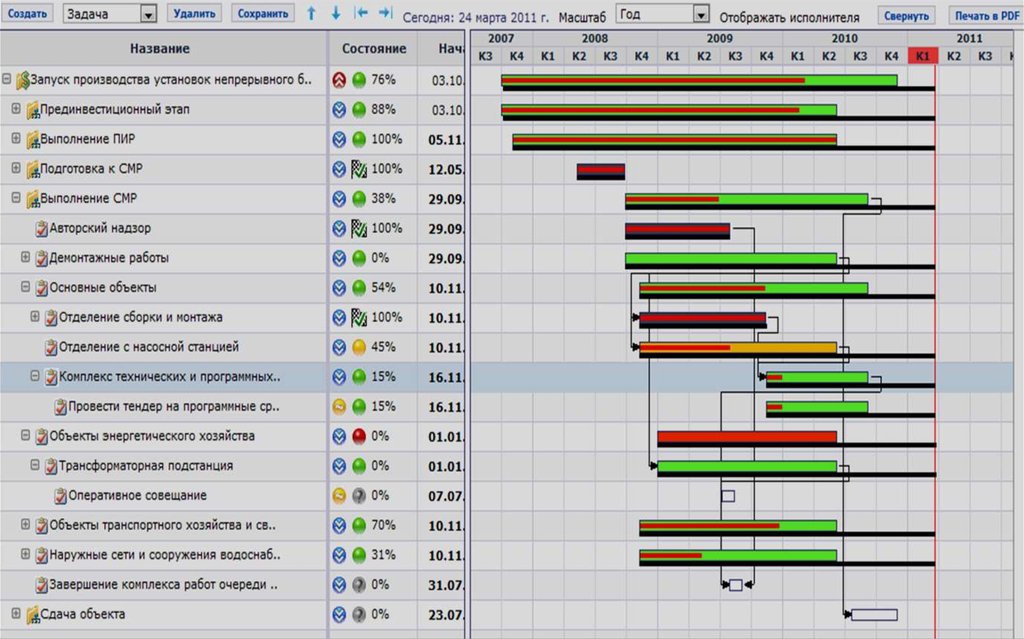Open the Масштаб Год dropdown
Viewport: 1024px width, 639px height.
tap(701, 15)
